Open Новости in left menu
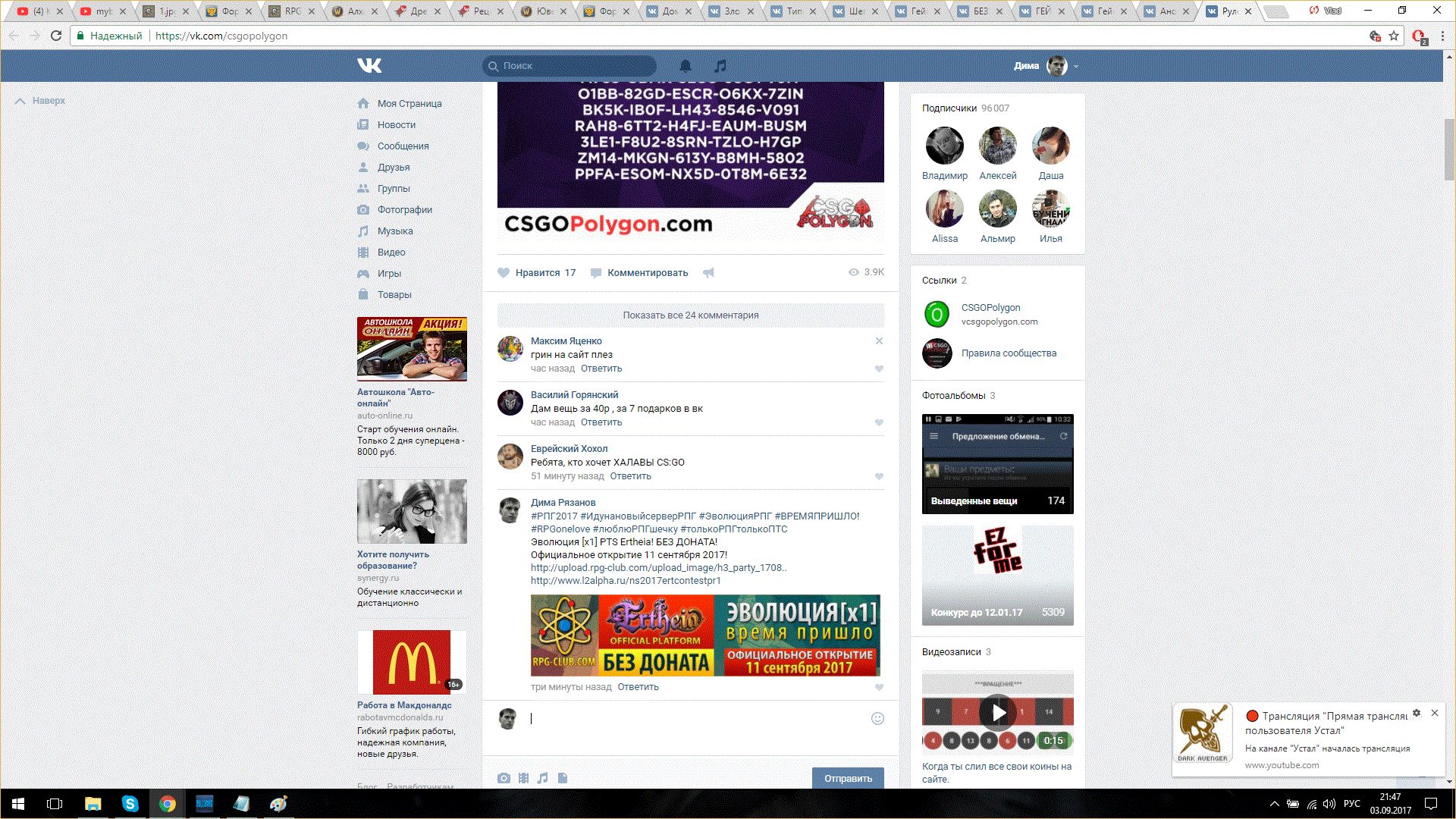Image resolution: width=1456 pixels, height=819 pixels. 397,125
